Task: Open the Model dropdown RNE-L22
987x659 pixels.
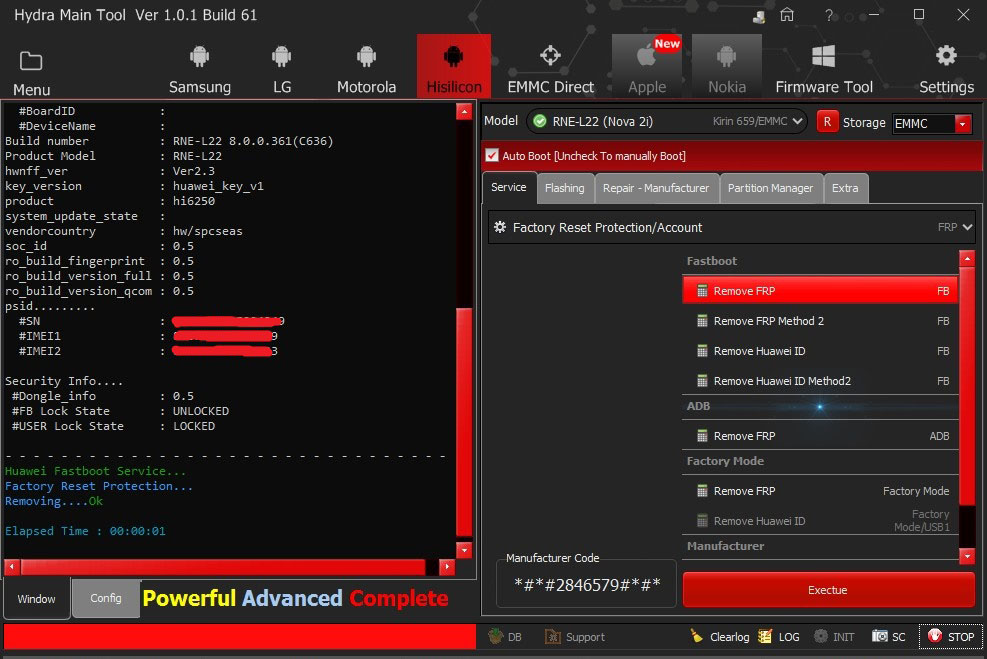Action: click(x=667, y=121)
